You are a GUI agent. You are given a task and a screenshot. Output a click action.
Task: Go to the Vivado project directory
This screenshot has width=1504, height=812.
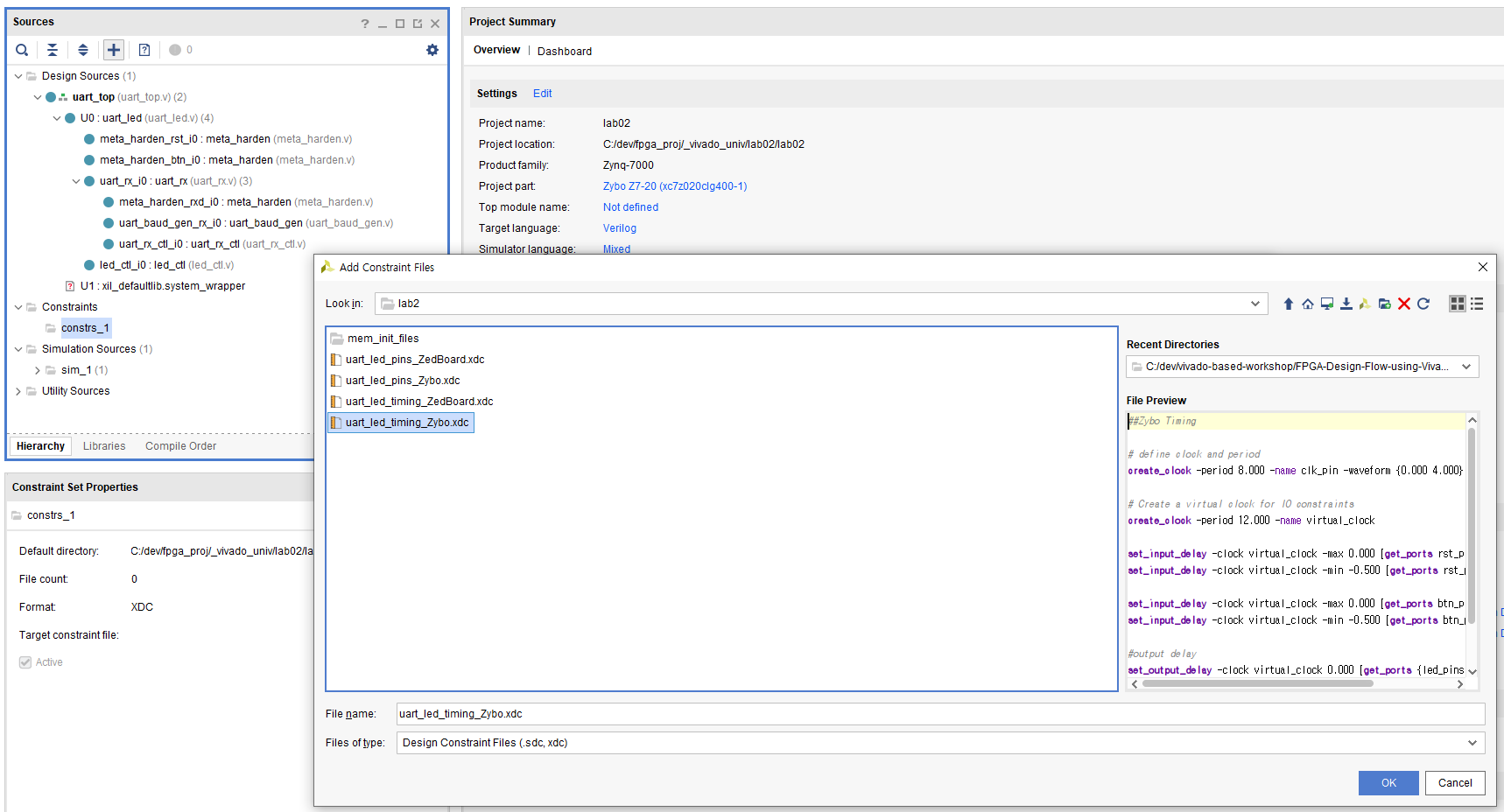1366,304
